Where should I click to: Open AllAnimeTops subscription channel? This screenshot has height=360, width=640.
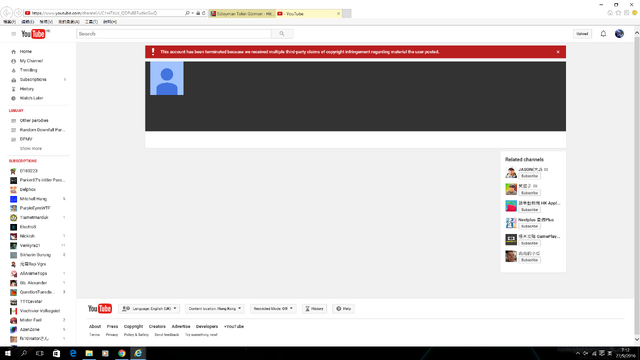33,273
